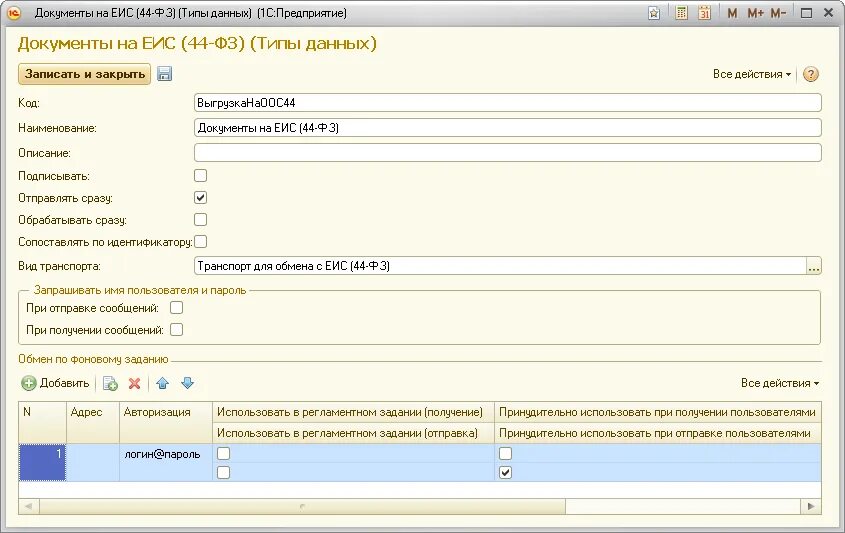Tick Принудительно при получении пользователями checkbox

tap(505, 454)
